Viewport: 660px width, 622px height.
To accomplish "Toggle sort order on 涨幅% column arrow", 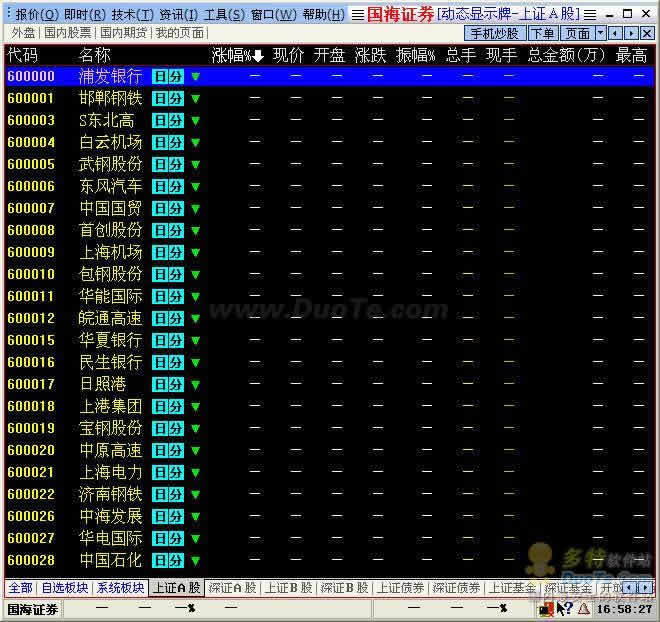I will point(258,56).
